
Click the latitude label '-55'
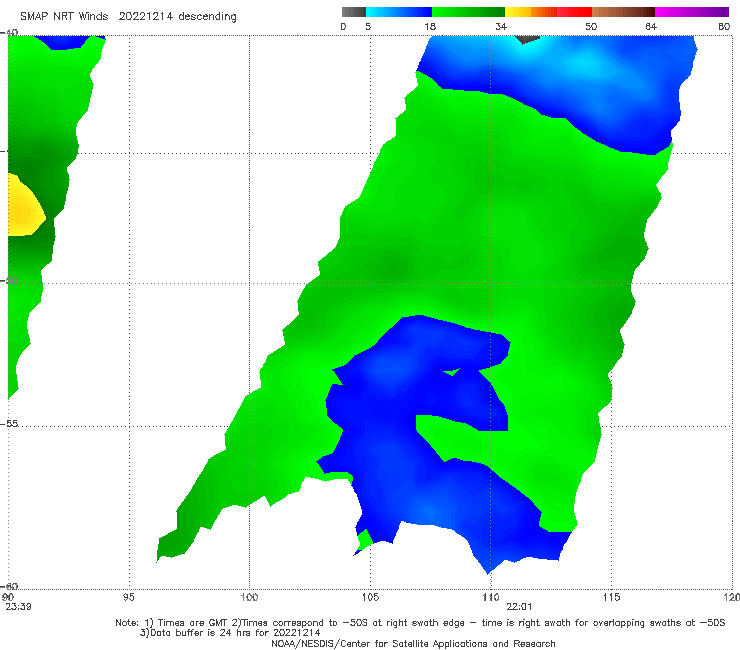9,423
